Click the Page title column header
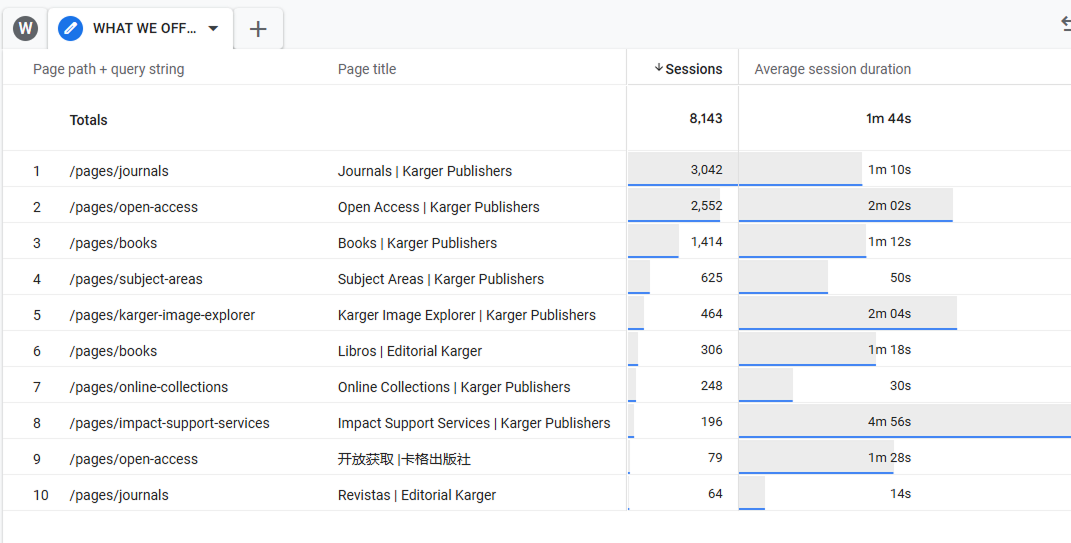1071x543 pixels. (367, 69)
